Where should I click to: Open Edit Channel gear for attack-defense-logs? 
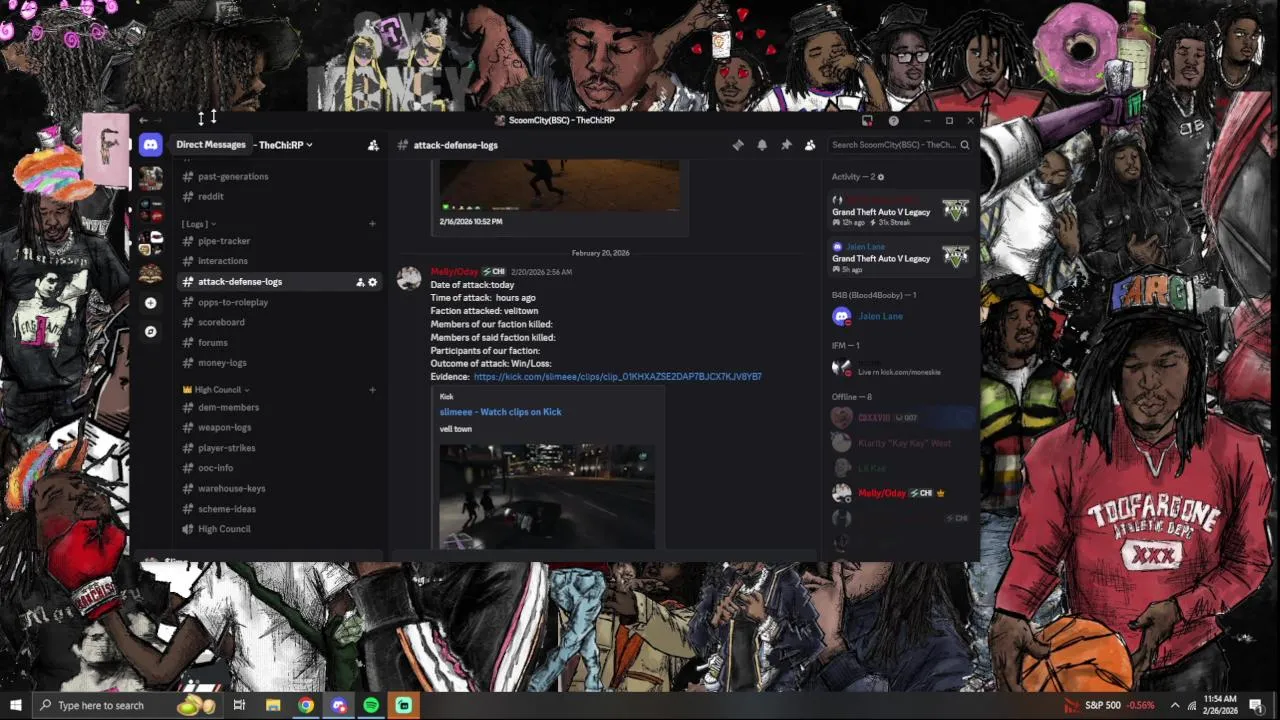tap(373, 282)
